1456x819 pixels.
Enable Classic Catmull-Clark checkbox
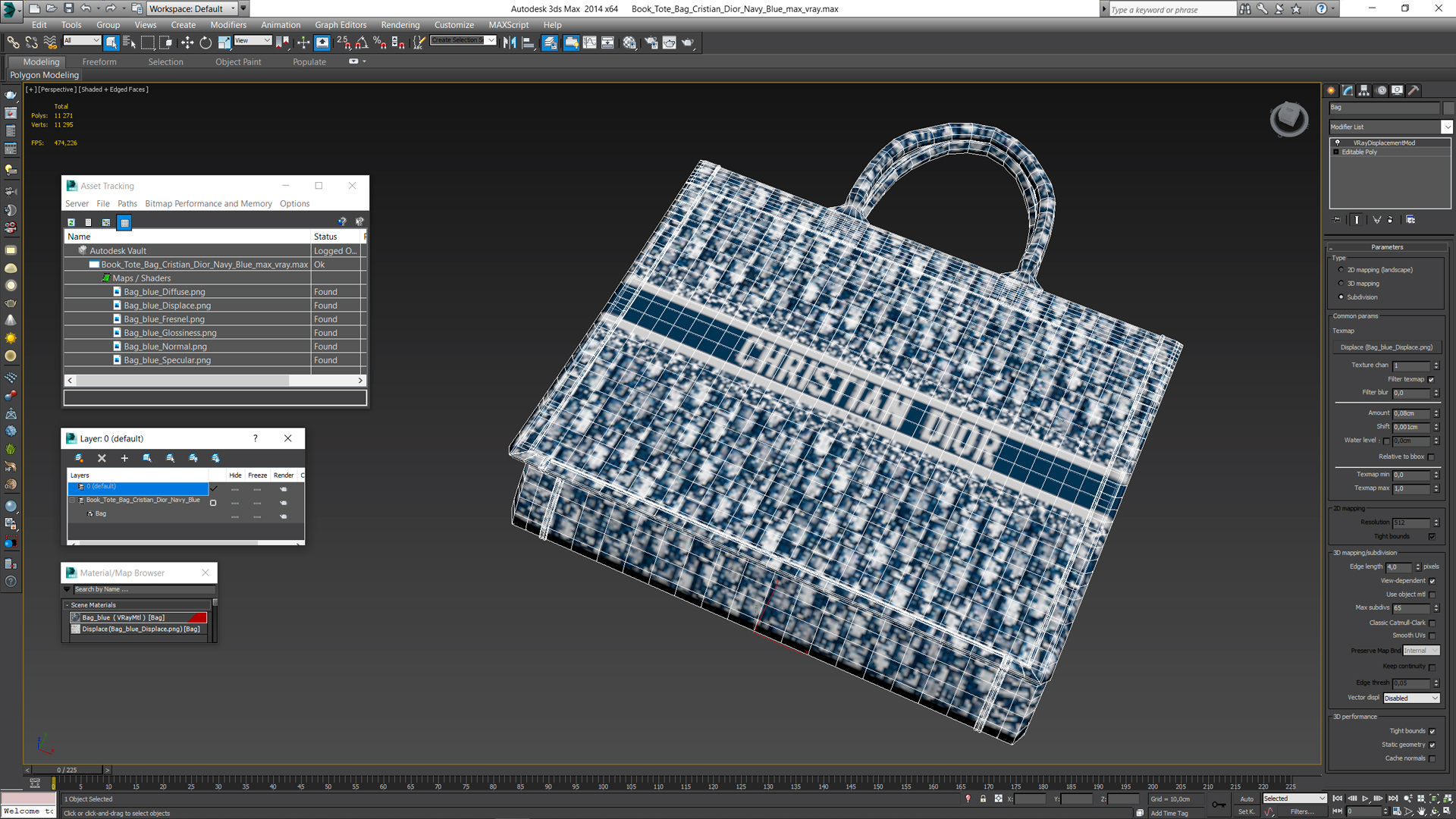(x=1432, y=623)
